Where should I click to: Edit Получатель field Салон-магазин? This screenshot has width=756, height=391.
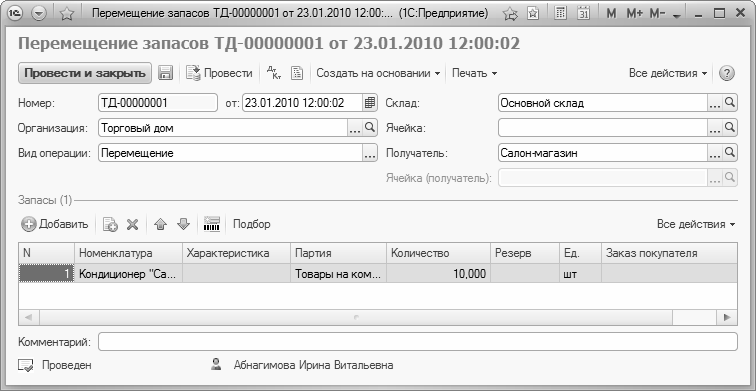point(603,153)
